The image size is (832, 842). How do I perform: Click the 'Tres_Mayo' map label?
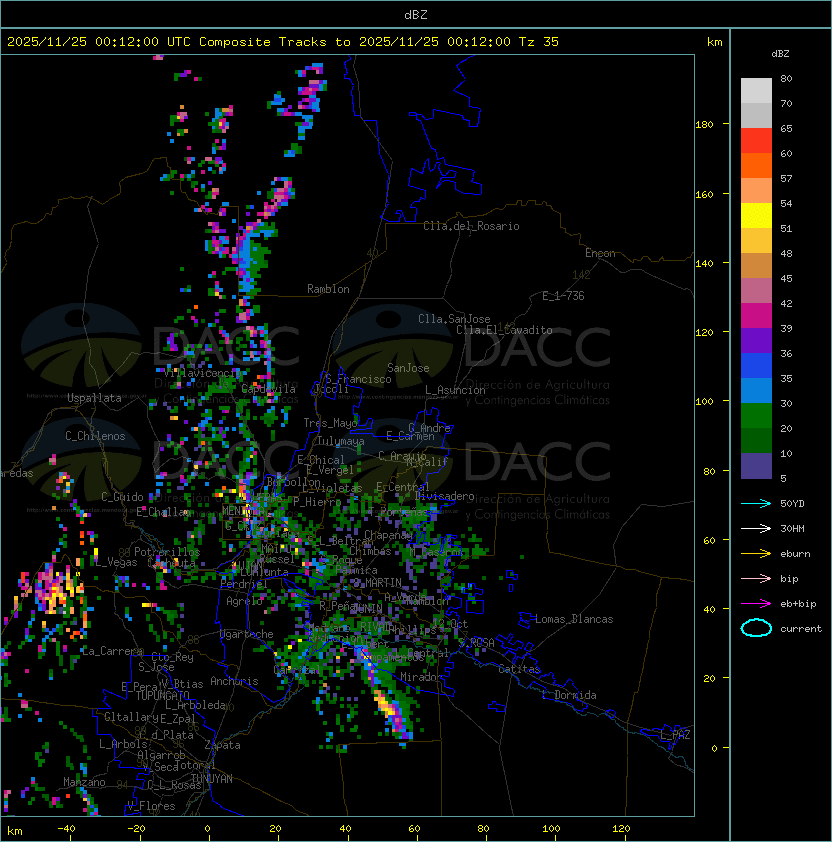tap(330, 423)
